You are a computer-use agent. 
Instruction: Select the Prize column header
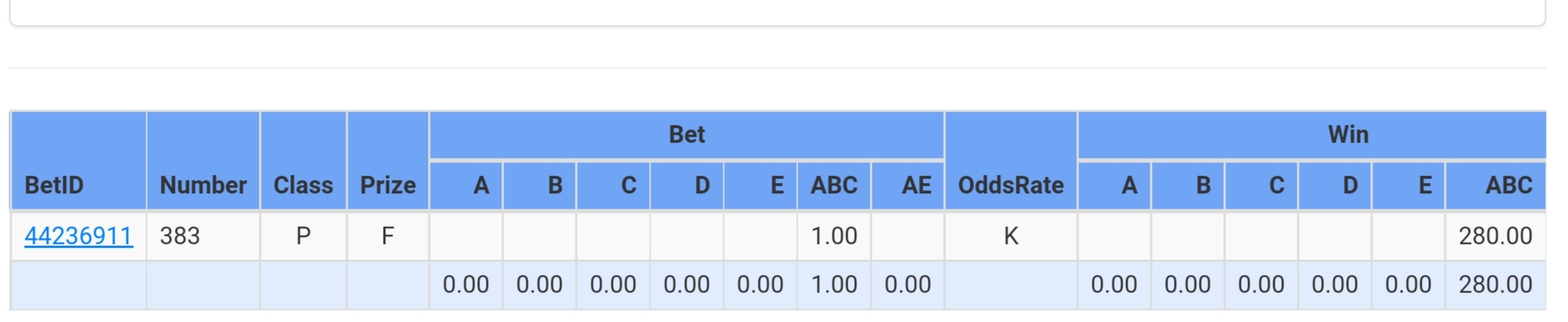387,185
